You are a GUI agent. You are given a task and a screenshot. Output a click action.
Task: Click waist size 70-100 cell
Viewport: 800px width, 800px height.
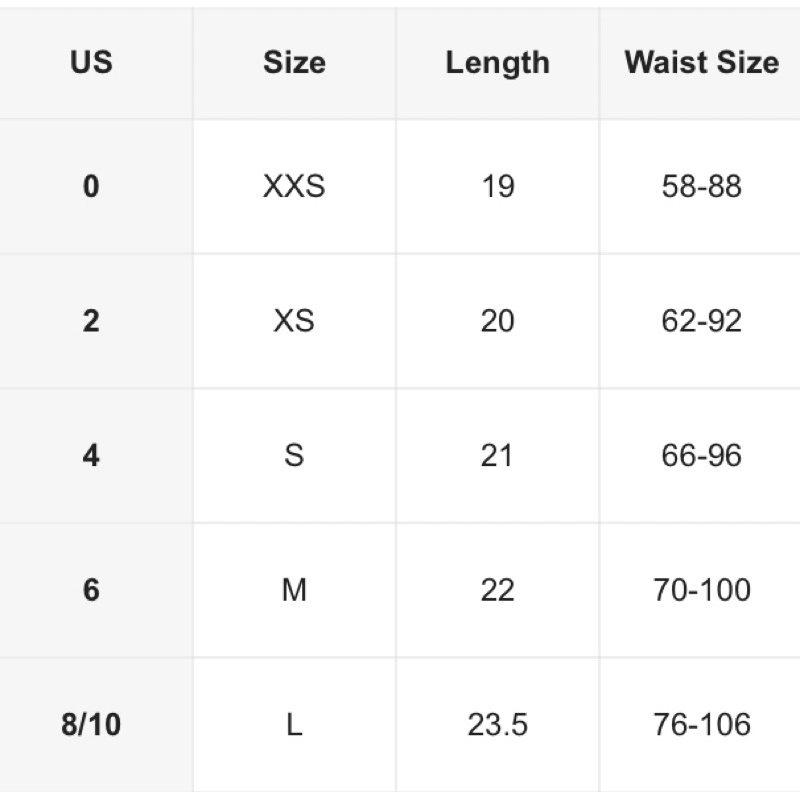pos(701,590)
